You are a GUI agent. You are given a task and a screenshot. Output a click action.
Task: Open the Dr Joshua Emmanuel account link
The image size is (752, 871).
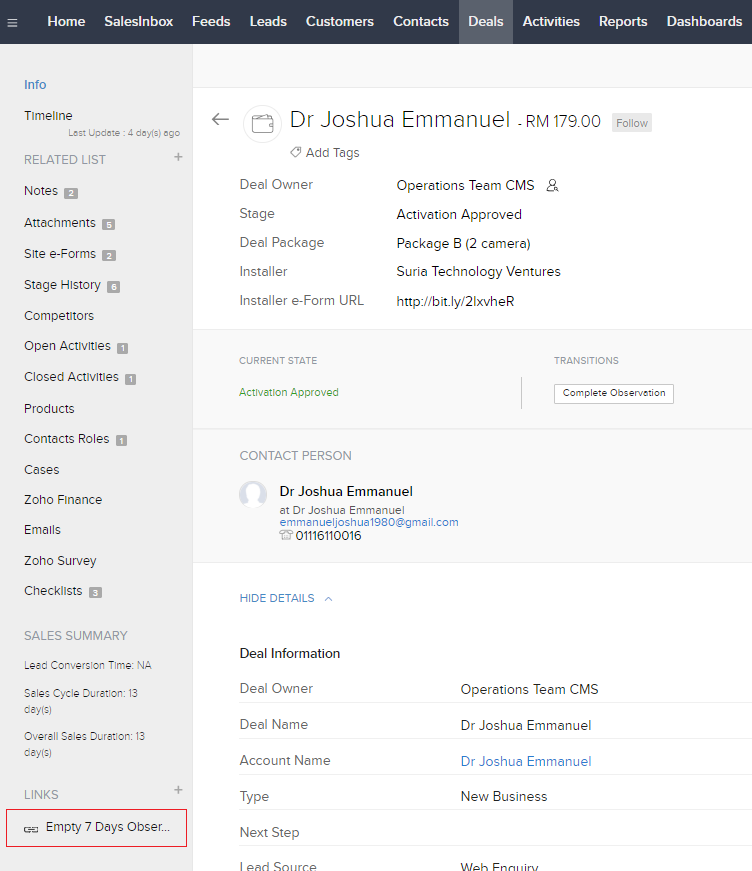[525, 761]
